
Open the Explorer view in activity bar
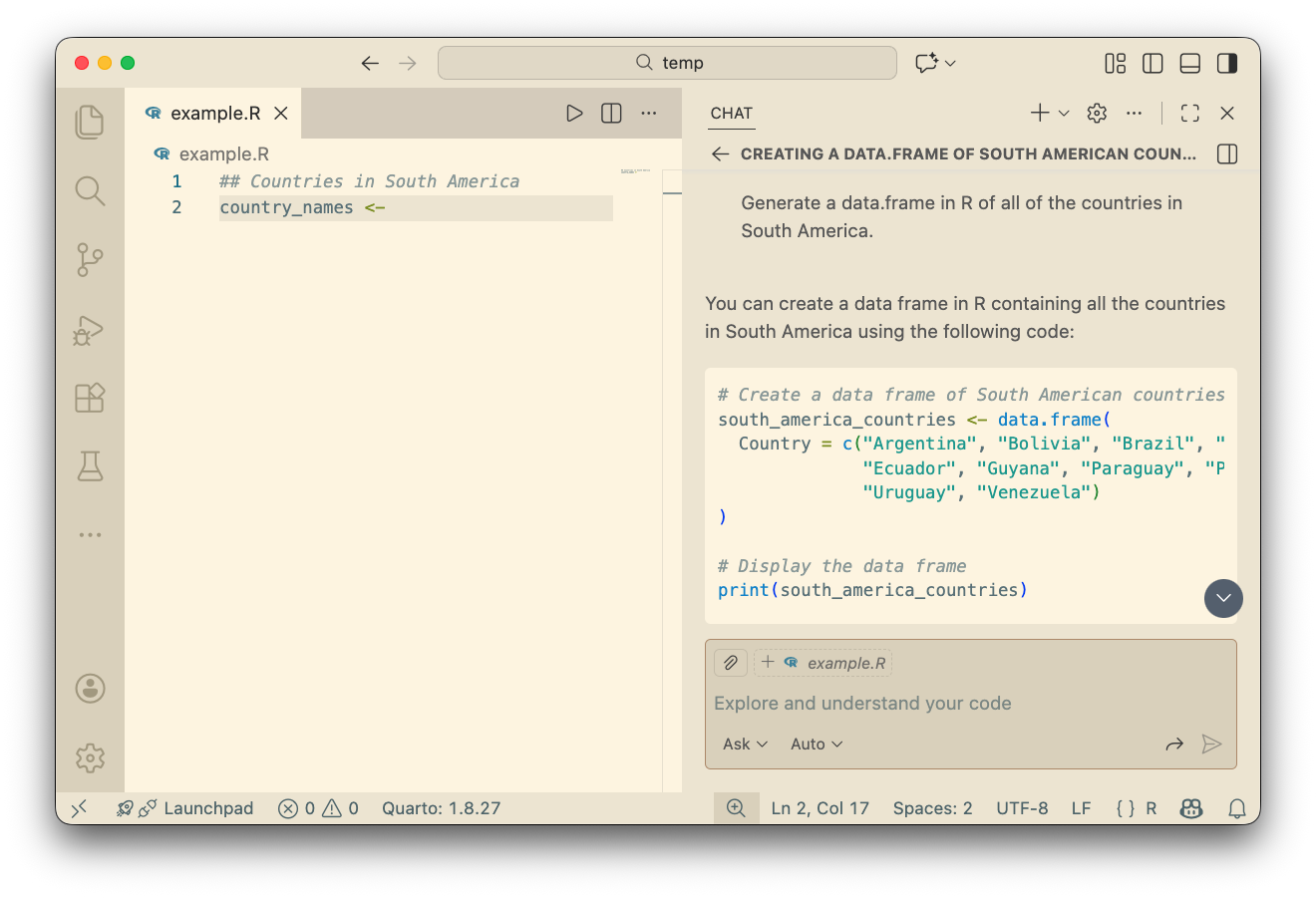pyautogui.click(x=90, y=122)
